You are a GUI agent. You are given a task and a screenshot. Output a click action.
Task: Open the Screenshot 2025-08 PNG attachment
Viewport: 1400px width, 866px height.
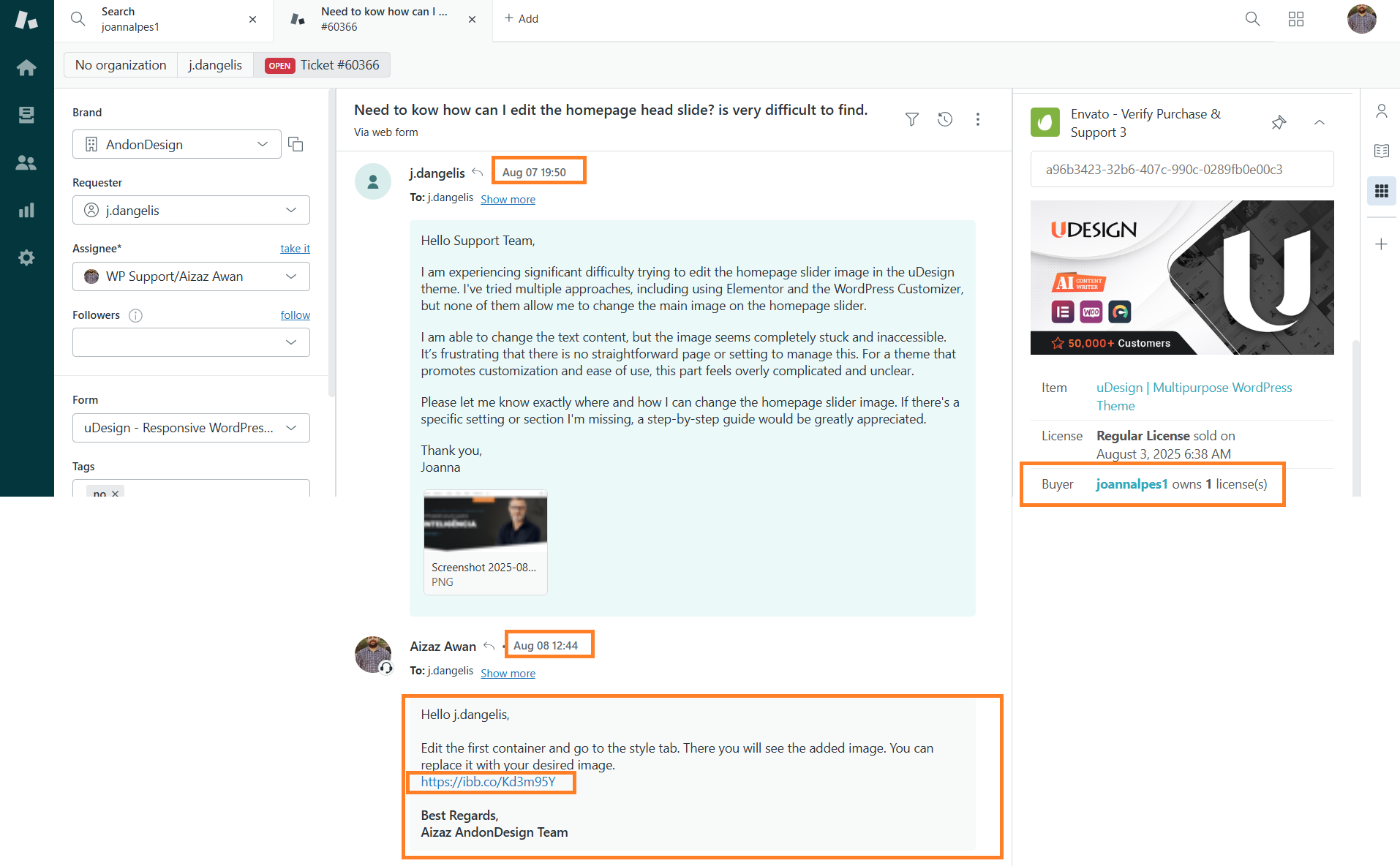(x=486, y=542)
